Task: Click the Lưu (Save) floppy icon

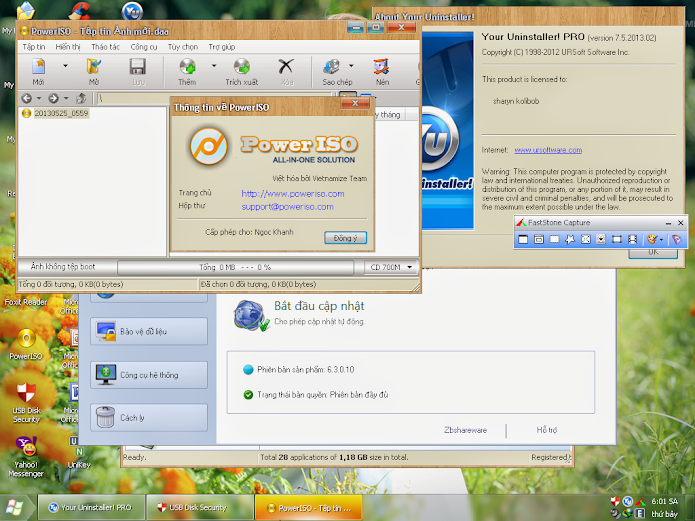Action: click(138, 67)
